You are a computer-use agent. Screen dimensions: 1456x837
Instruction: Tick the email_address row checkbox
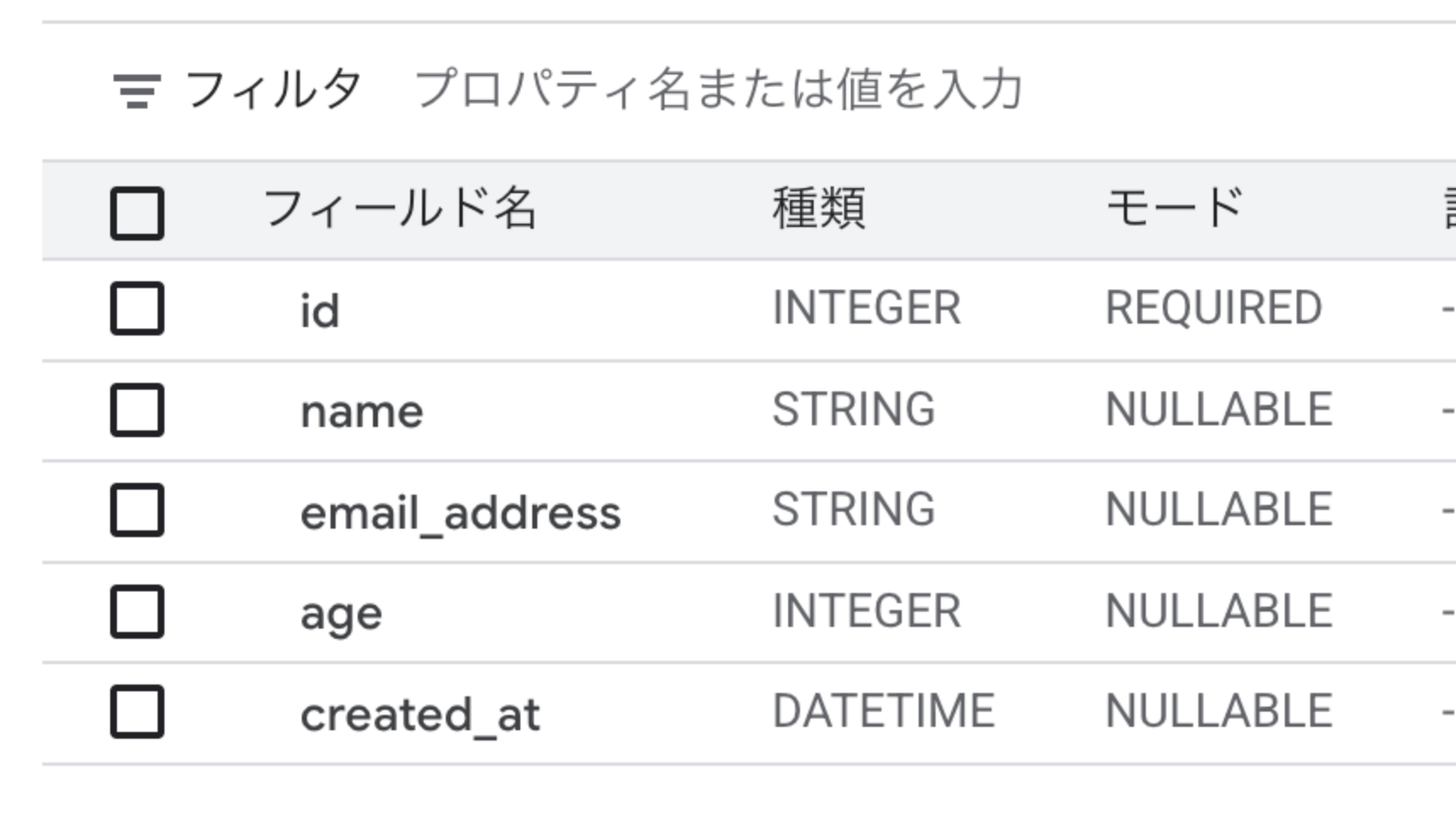click(x=136, y=510)
